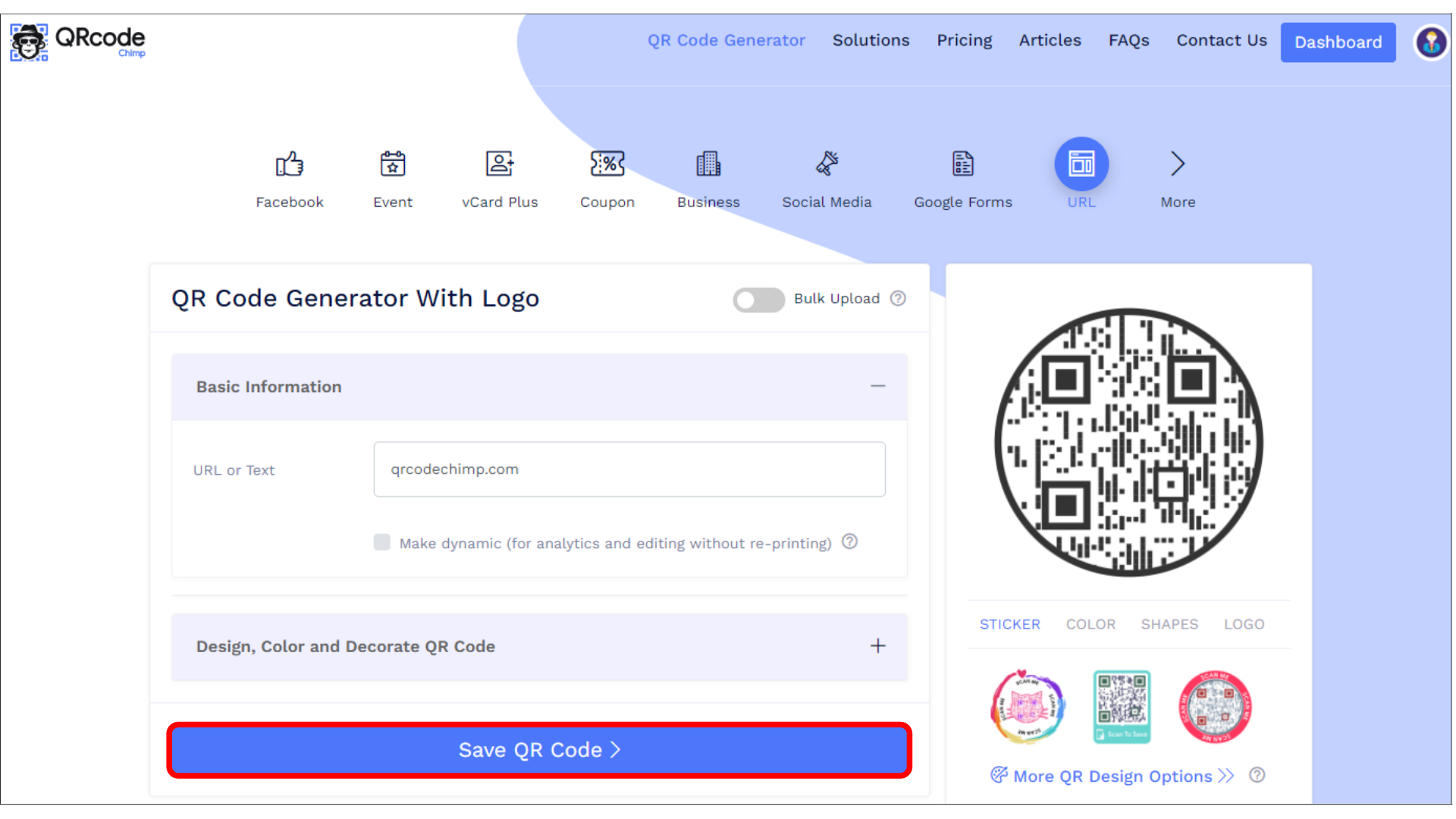Open the Pricing page
This screenshot has height=819, width=1456.
pos(964,40)
